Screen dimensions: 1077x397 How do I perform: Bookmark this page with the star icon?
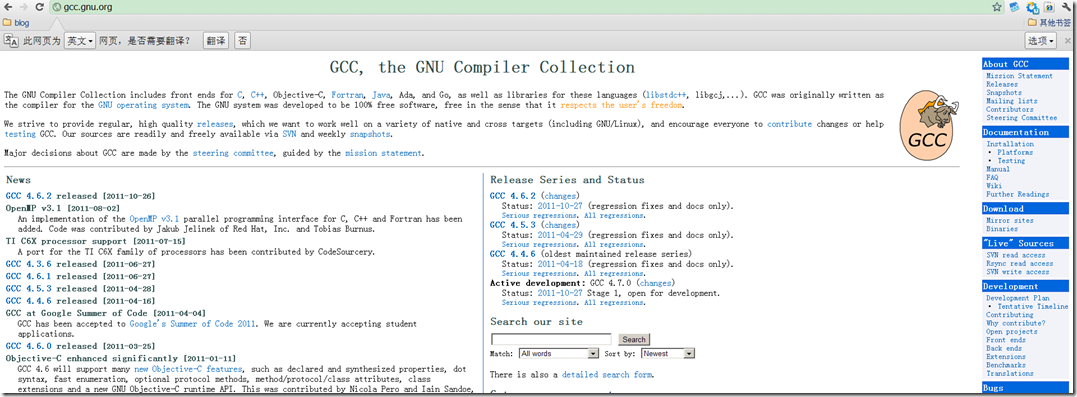coord(997,8)
